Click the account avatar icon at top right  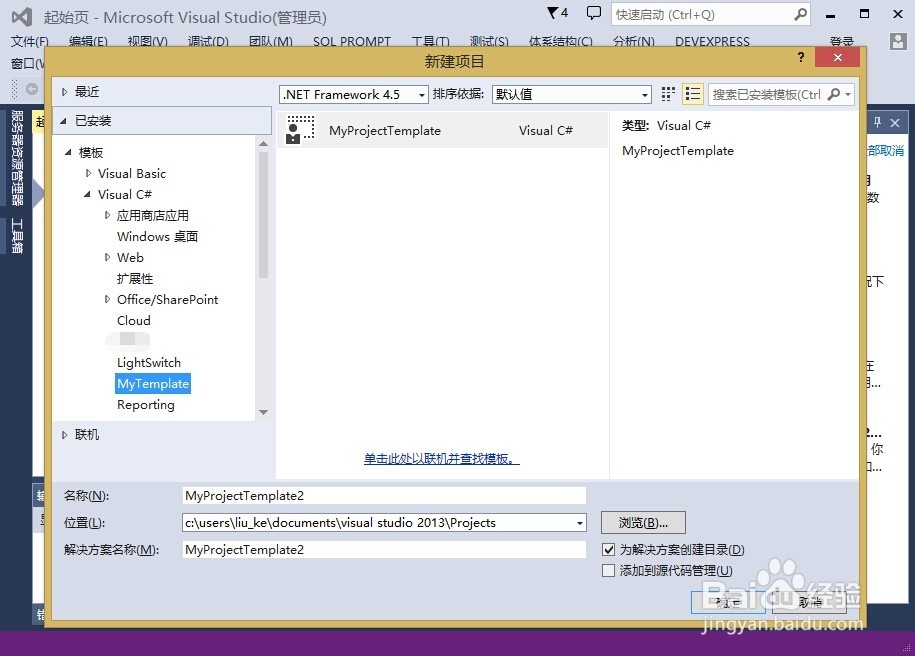tap(897, 41)
